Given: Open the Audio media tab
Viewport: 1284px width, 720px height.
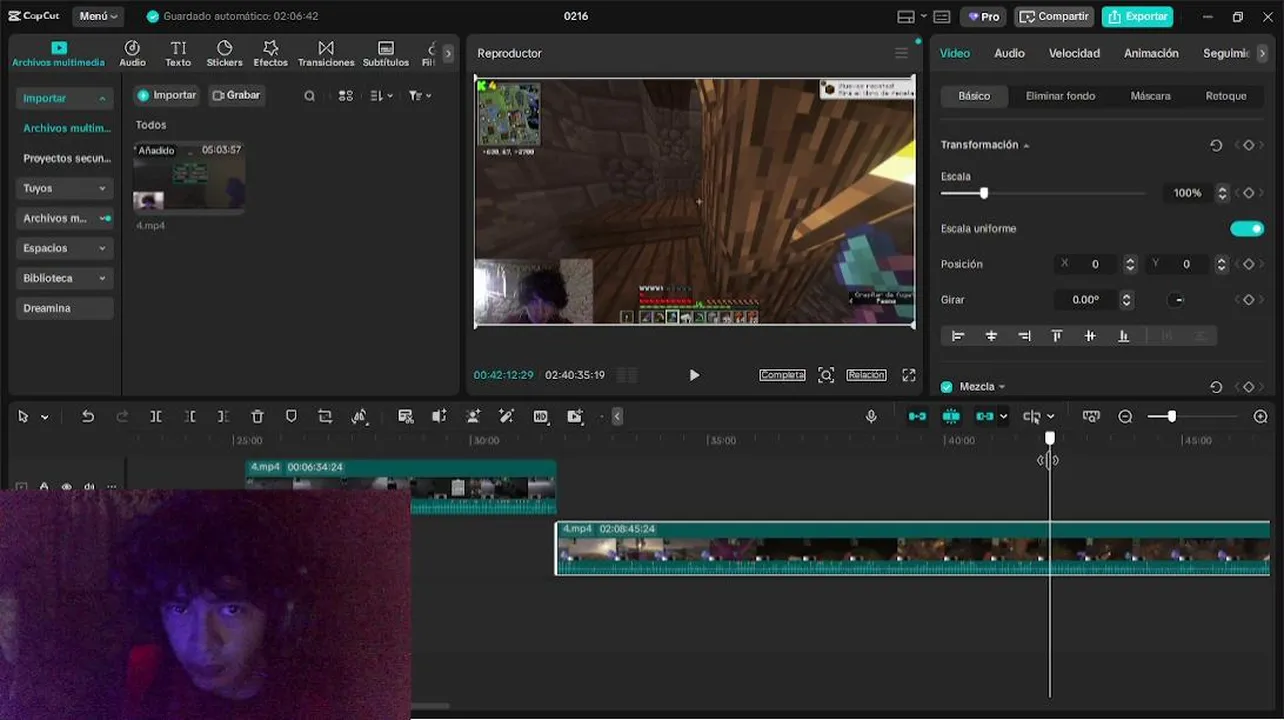Looking at the screenshot, I should [132, 54].
